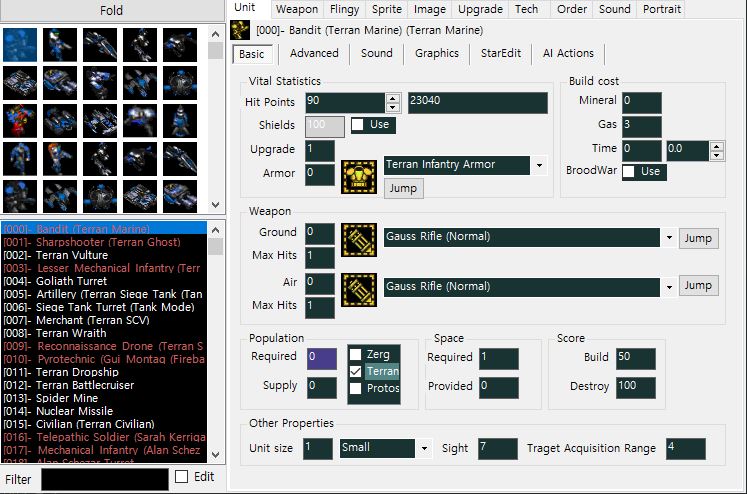This screenshot has height=494, width=747.
Task: Choose Science Vessel thumbnail in bottom row
Action: point(100,196)
